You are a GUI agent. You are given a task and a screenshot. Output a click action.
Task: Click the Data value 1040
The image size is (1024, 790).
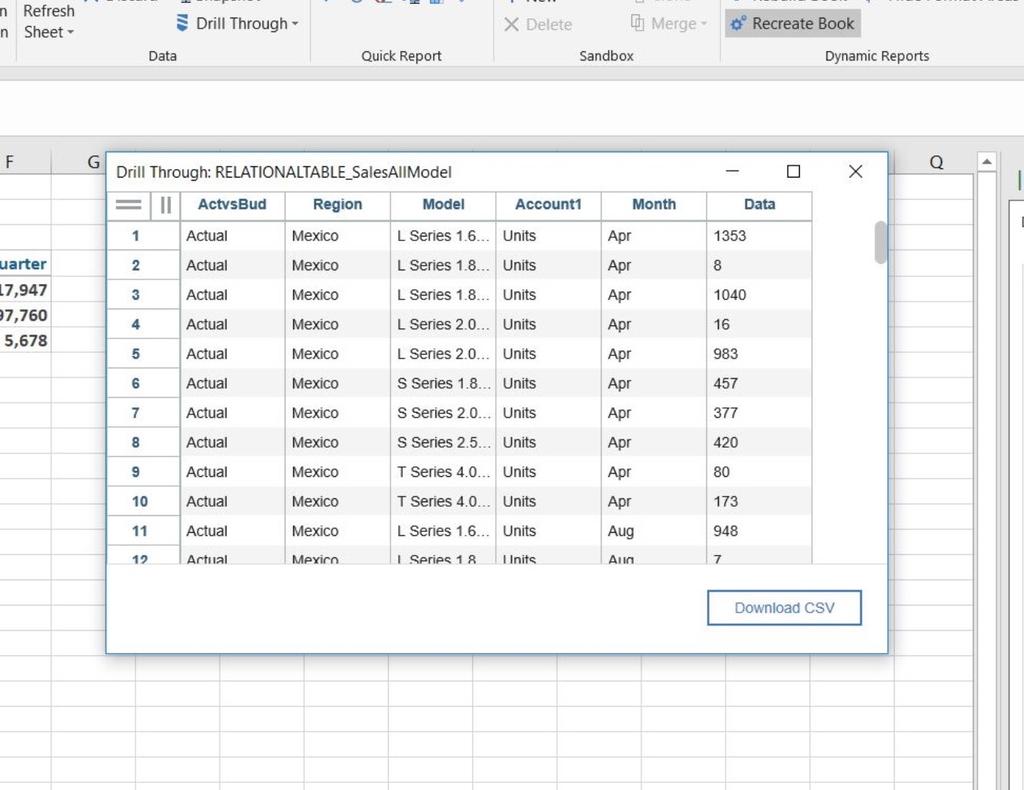(760, 295)
